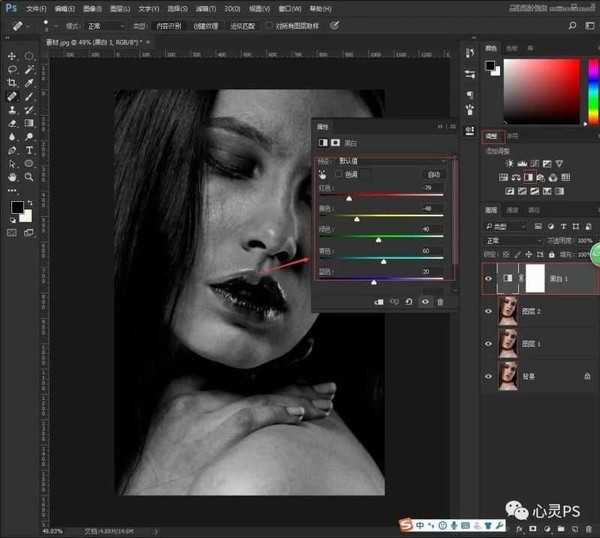
Task: Select the Crop tool
Action: click(x=12, y=83)
